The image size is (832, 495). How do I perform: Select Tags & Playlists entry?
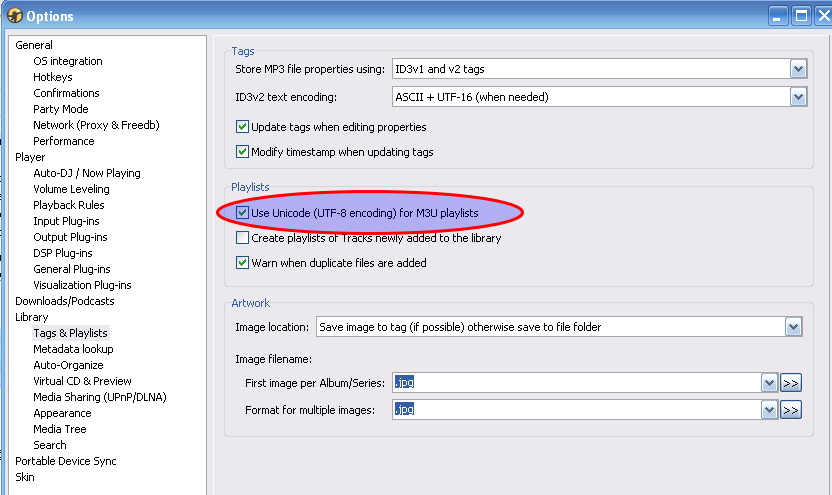click(71, 333)
